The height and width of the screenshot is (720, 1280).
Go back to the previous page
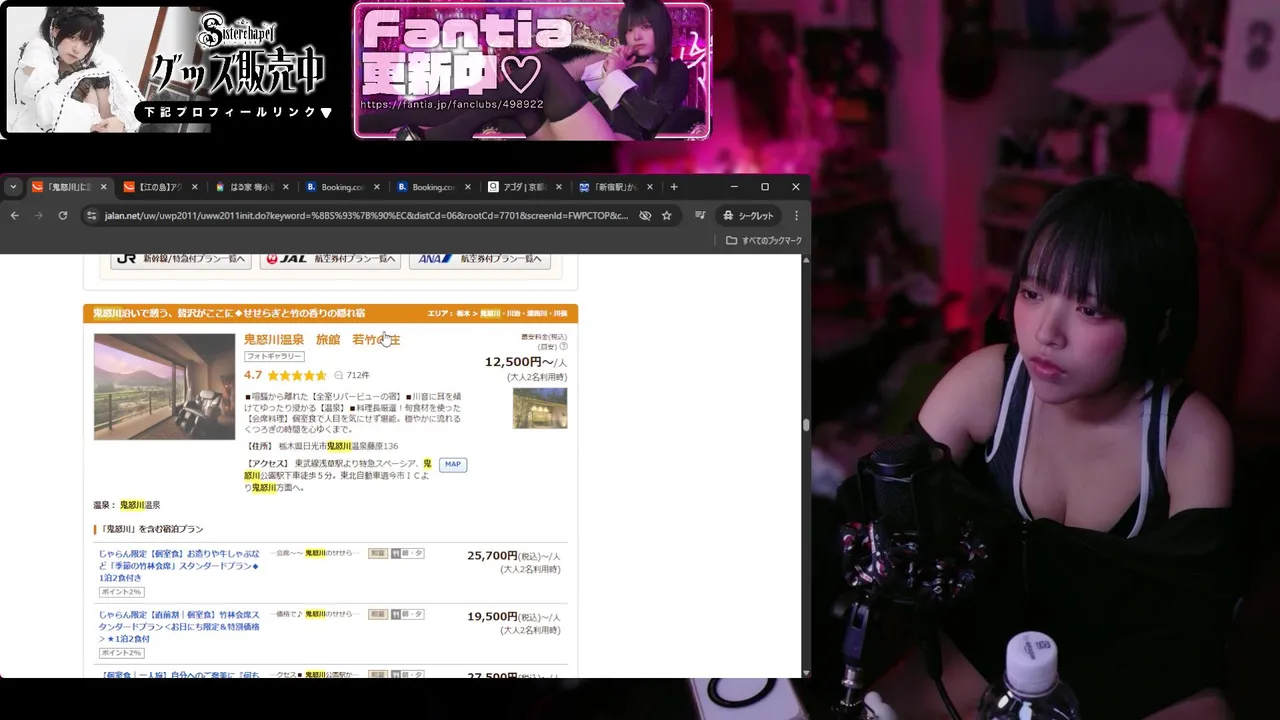(15, 215)
